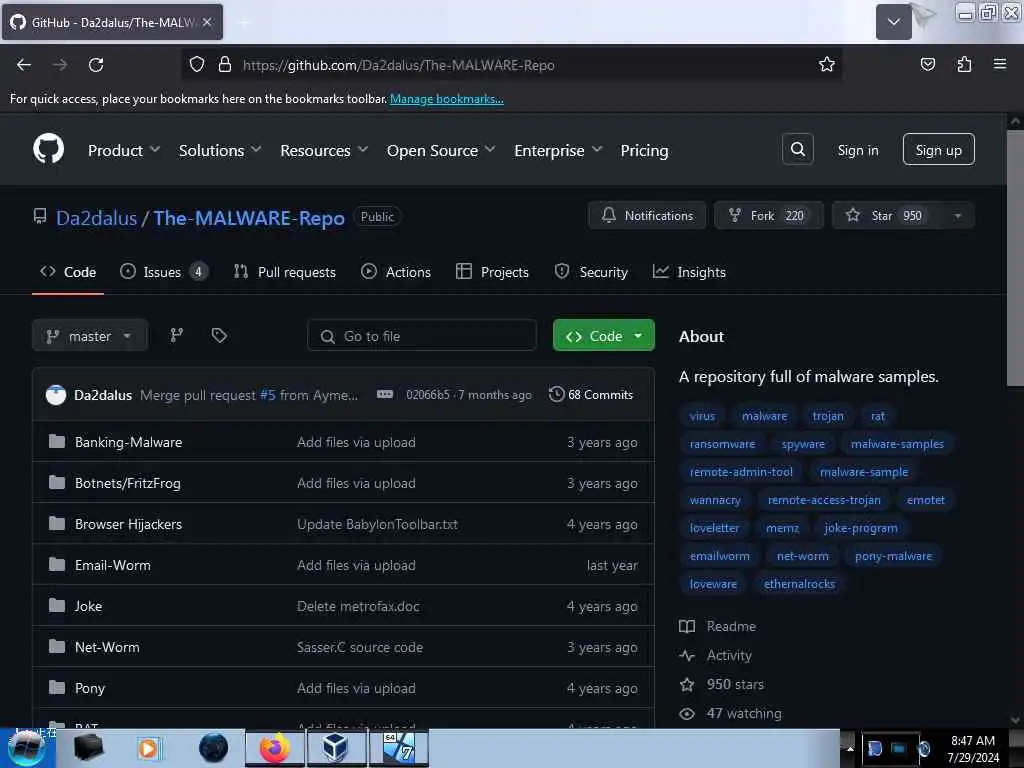This screenshot has height=768, width=1024.
Task: Switch to the Security tab
Action: click(591, 272)
